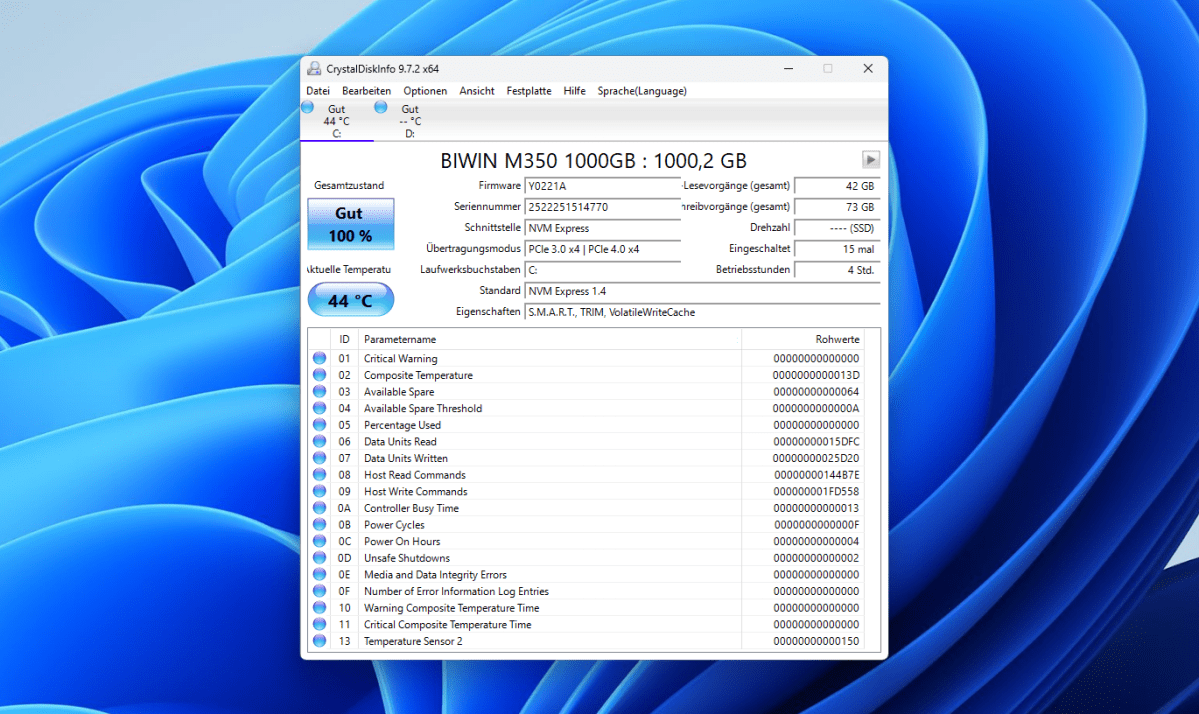1199x714 pixels.
Task: Click the arrow to show the next drive
Action: click(870, 158)
